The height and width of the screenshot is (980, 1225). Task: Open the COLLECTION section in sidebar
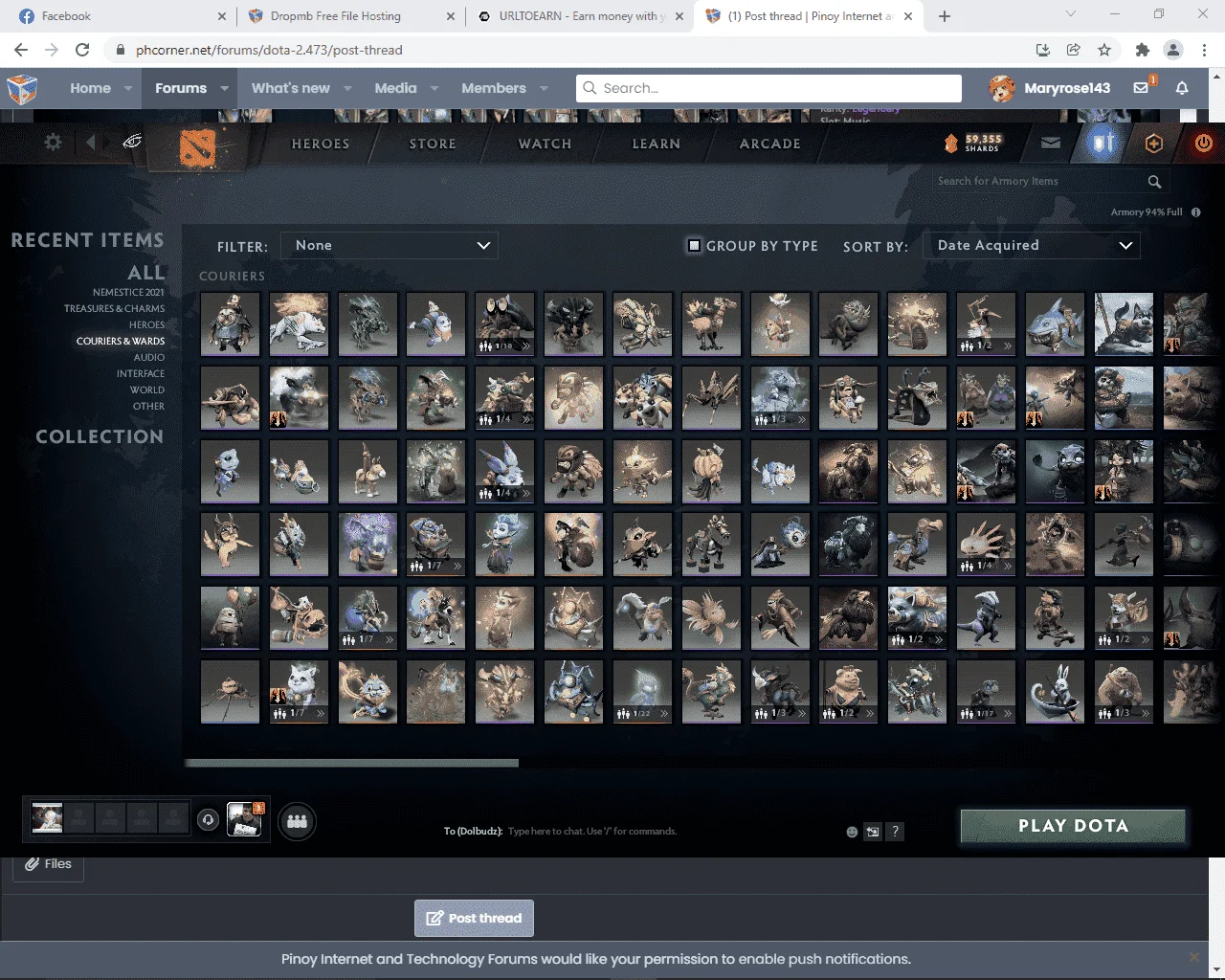(100, 436)
